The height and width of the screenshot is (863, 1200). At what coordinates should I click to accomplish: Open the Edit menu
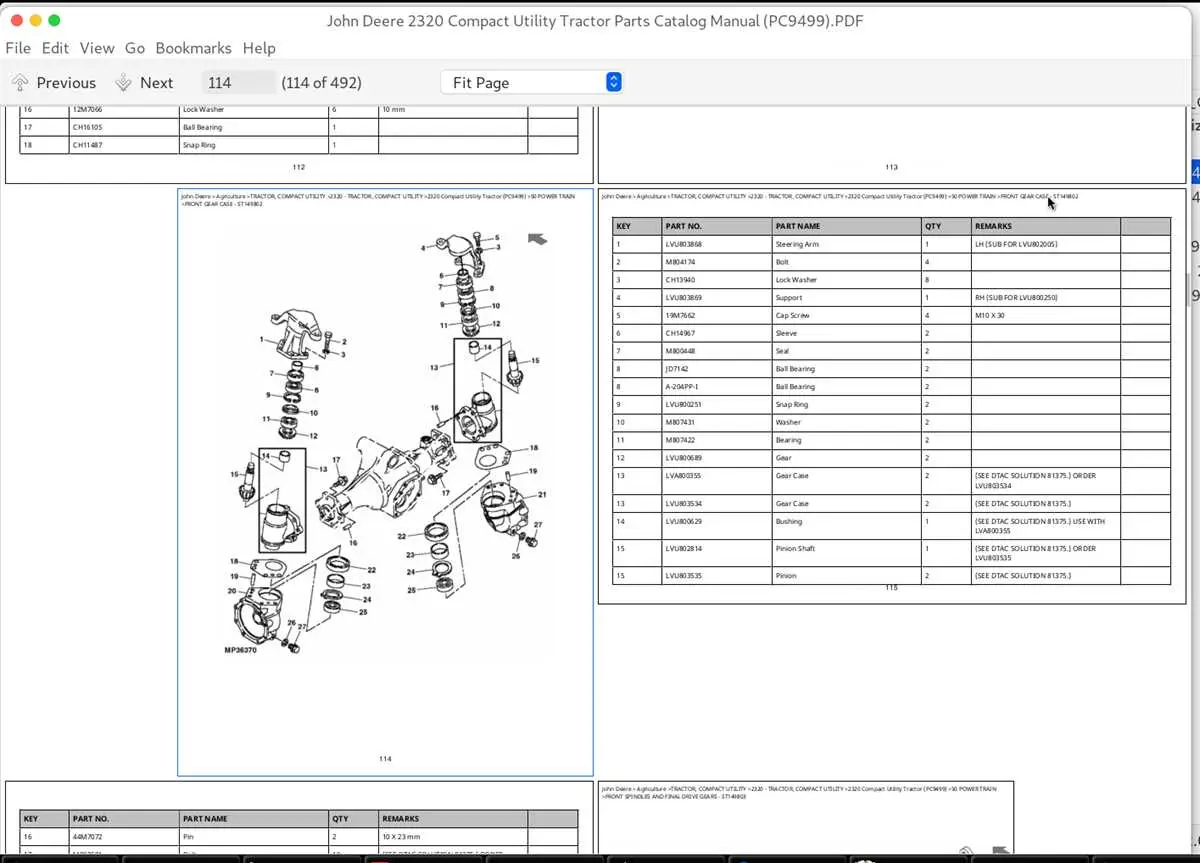[55, 48]
